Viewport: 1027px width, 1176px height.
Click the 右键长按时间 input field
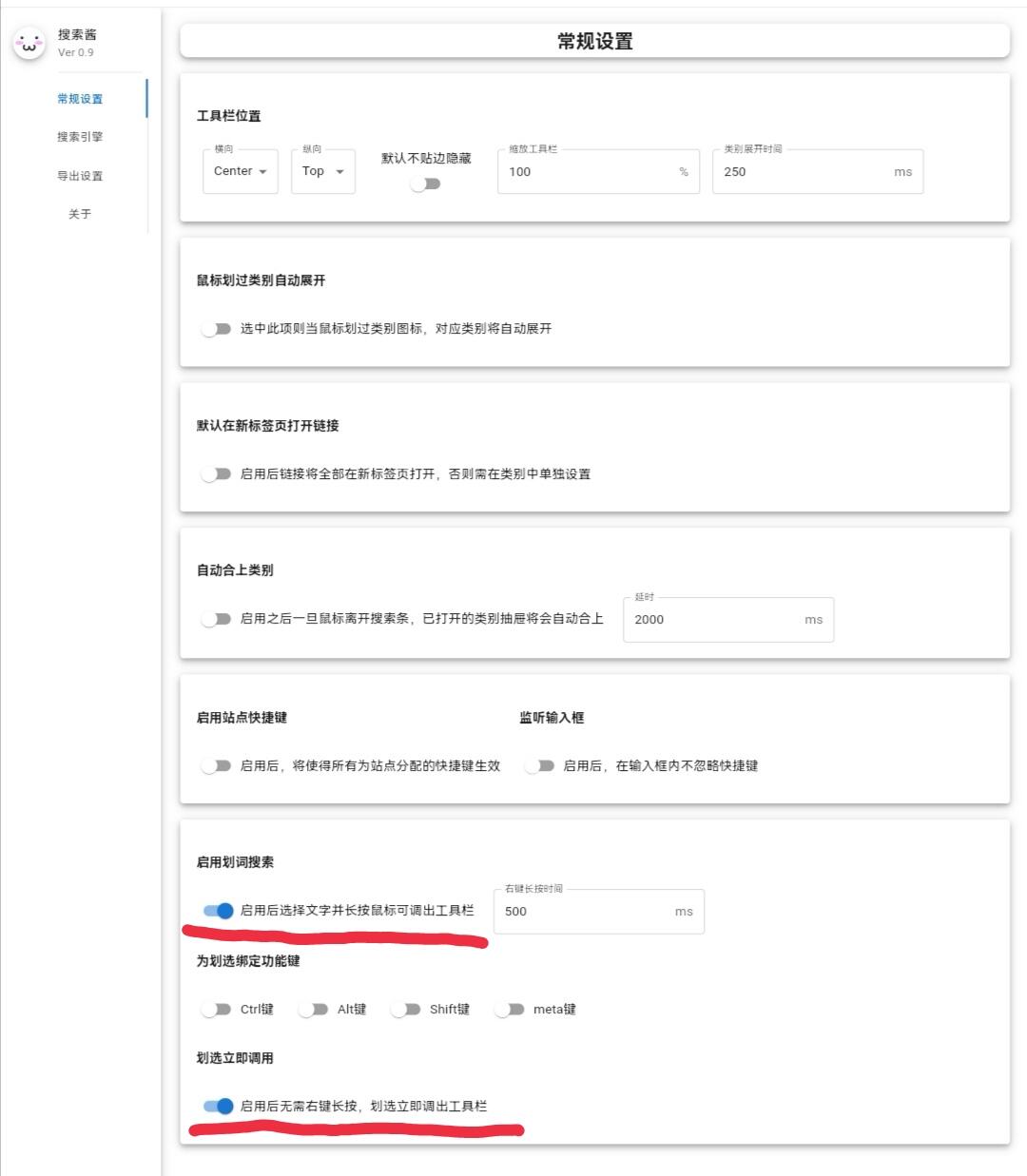click(x=585, y=912)
